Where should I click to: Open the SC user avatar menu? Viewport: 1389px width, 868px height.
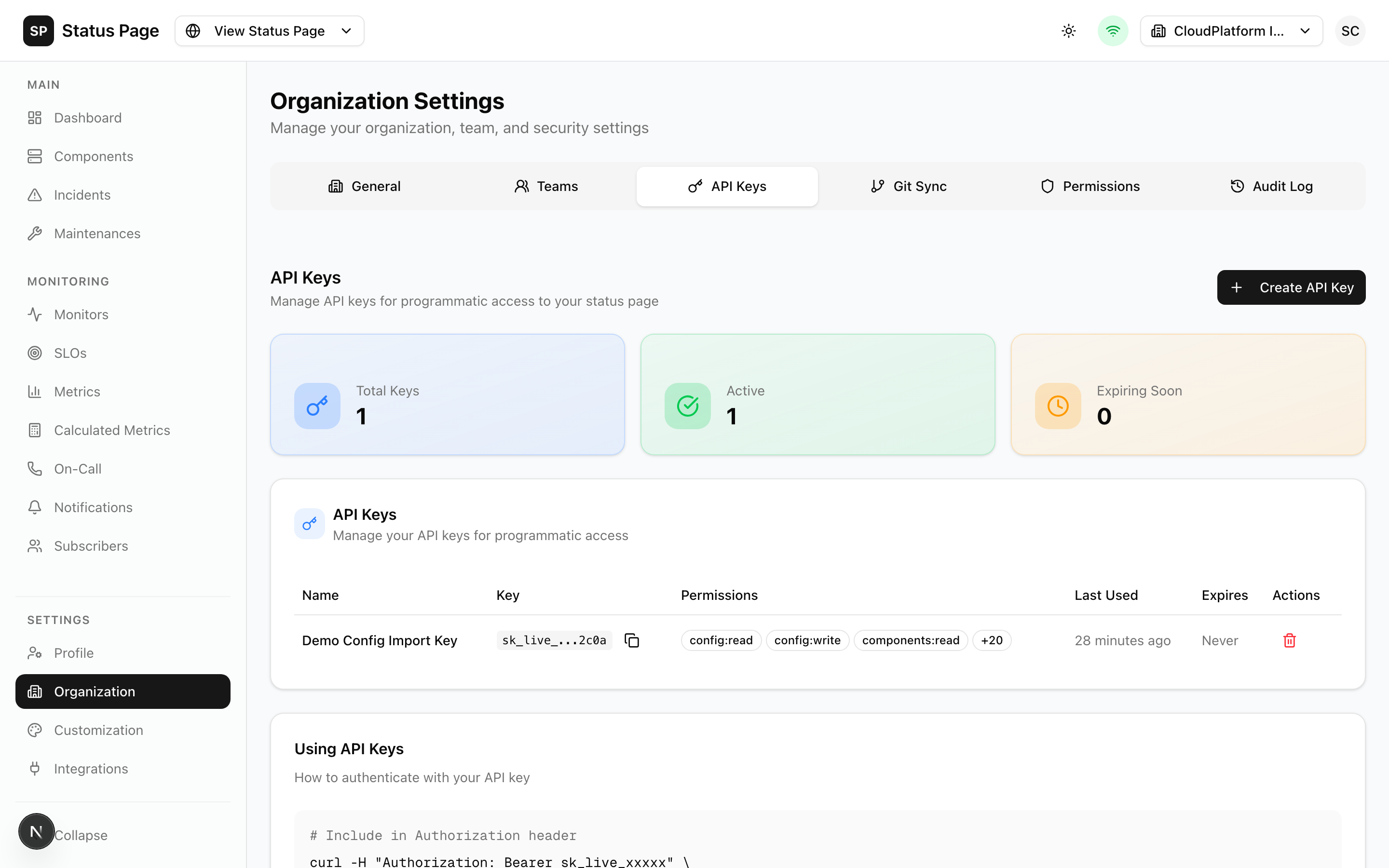pos(1349,31)
